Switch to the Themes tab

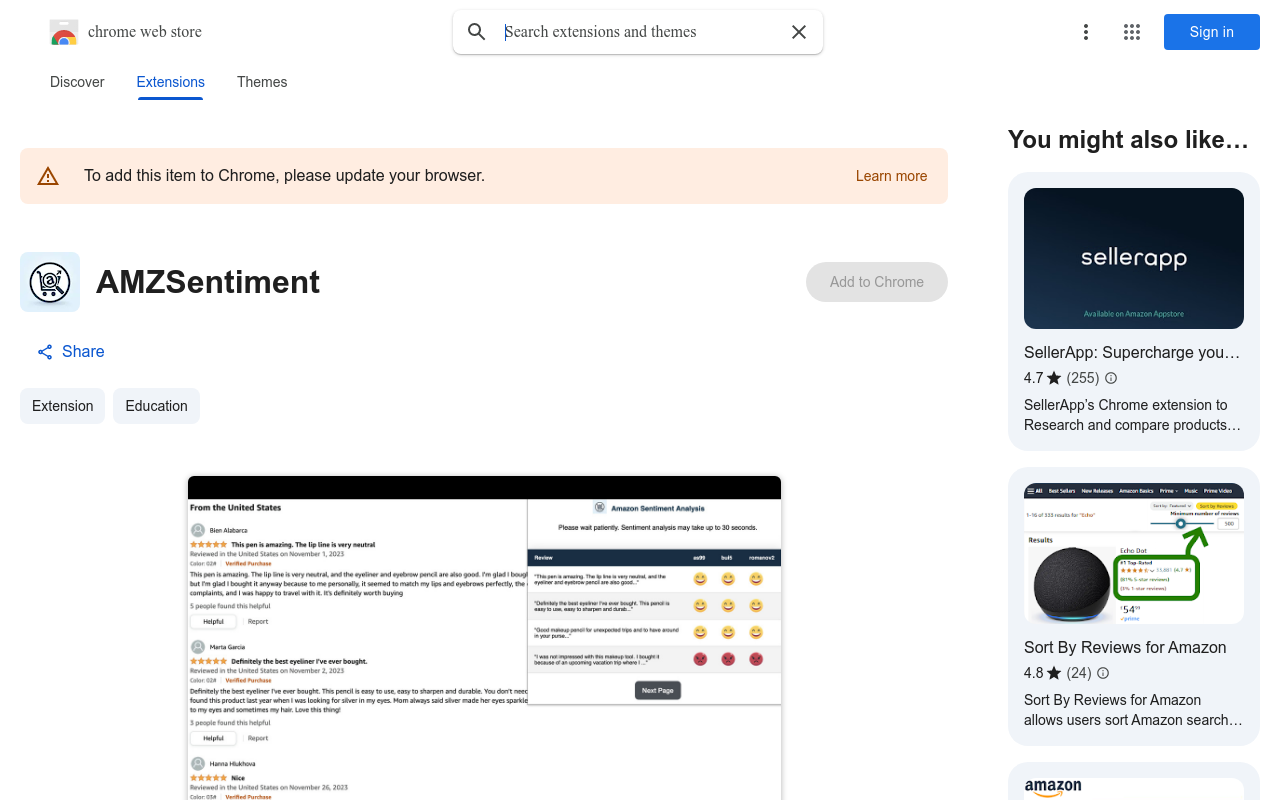[262, 82]
